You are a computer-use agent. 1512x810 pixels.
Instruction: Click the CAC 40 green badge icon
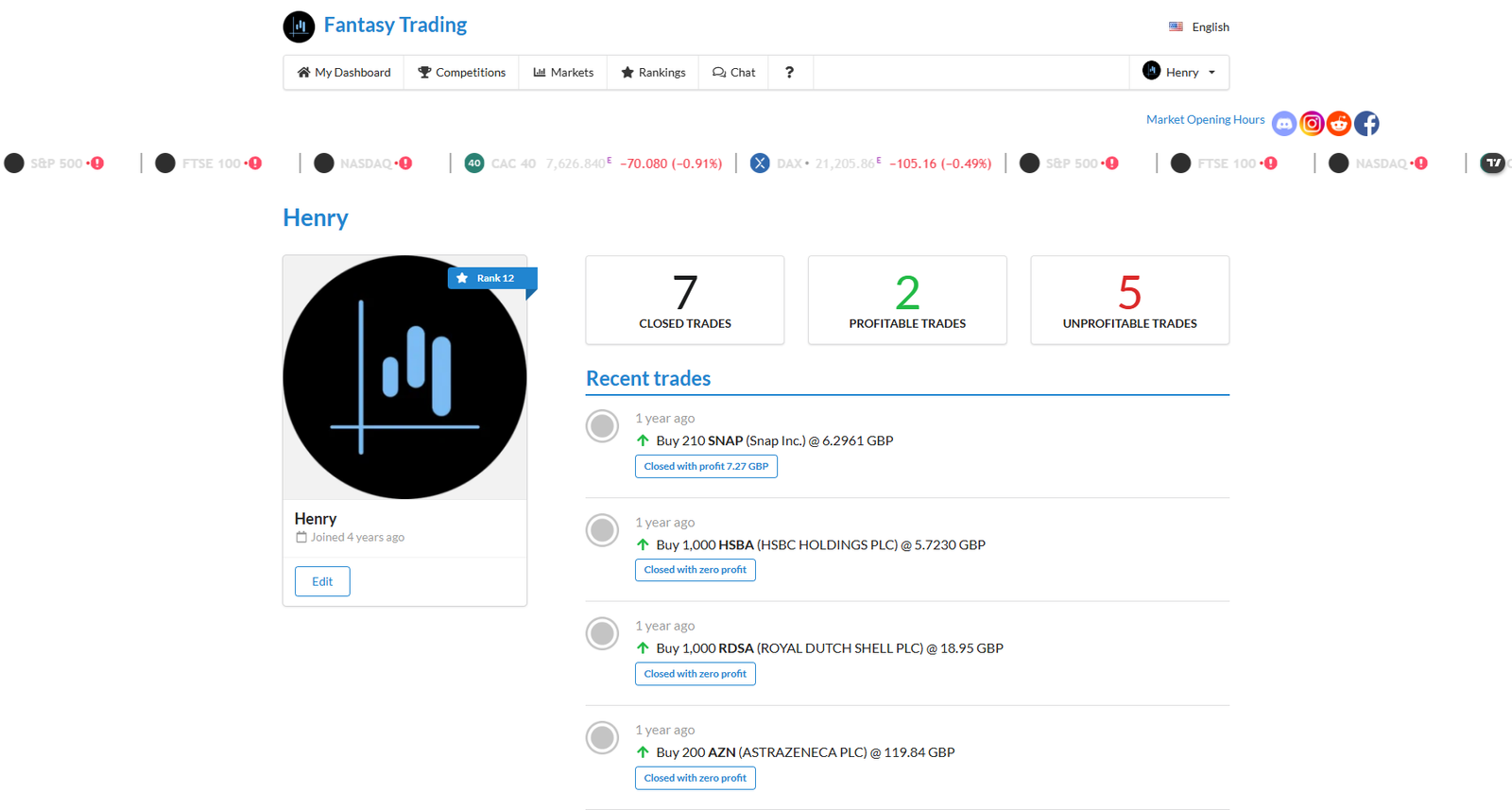(x=474, y=164)
